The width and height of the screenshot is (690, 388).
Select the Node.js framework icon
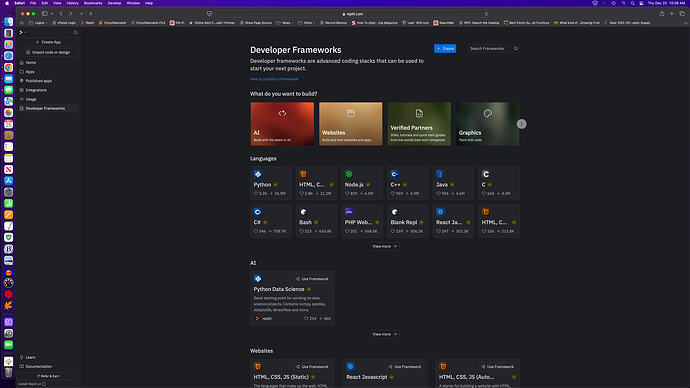pos(349,174)
